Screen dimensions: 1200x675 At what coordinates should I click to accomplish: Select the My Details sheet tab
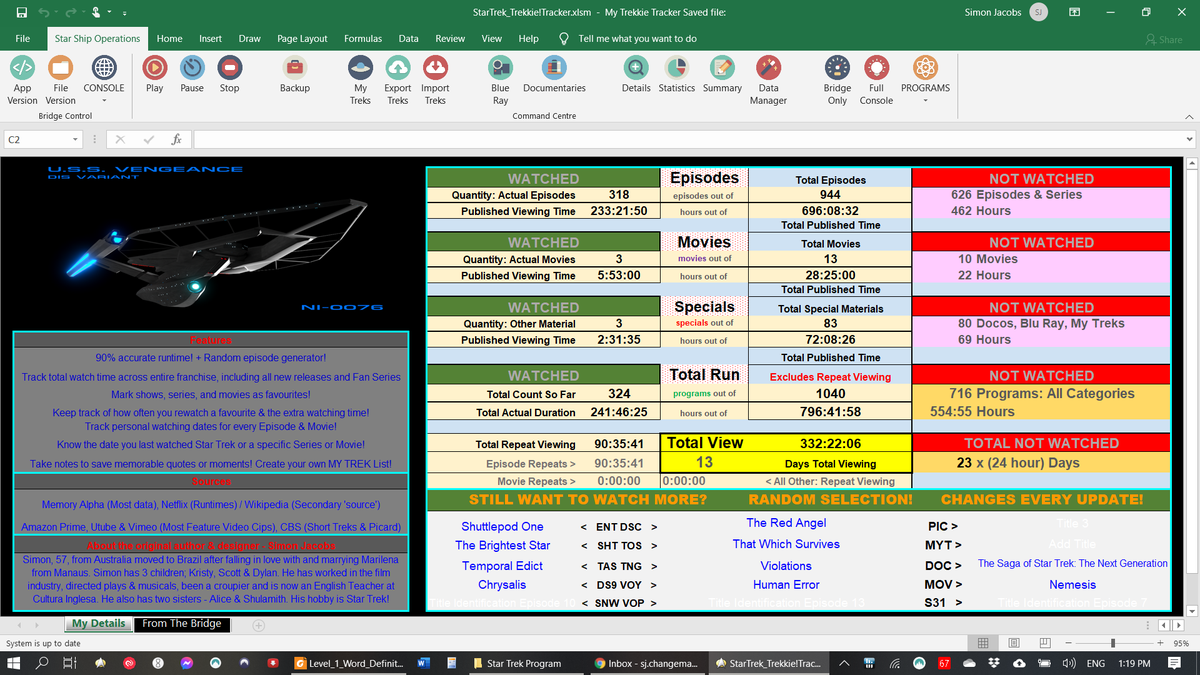click(98, 623)
